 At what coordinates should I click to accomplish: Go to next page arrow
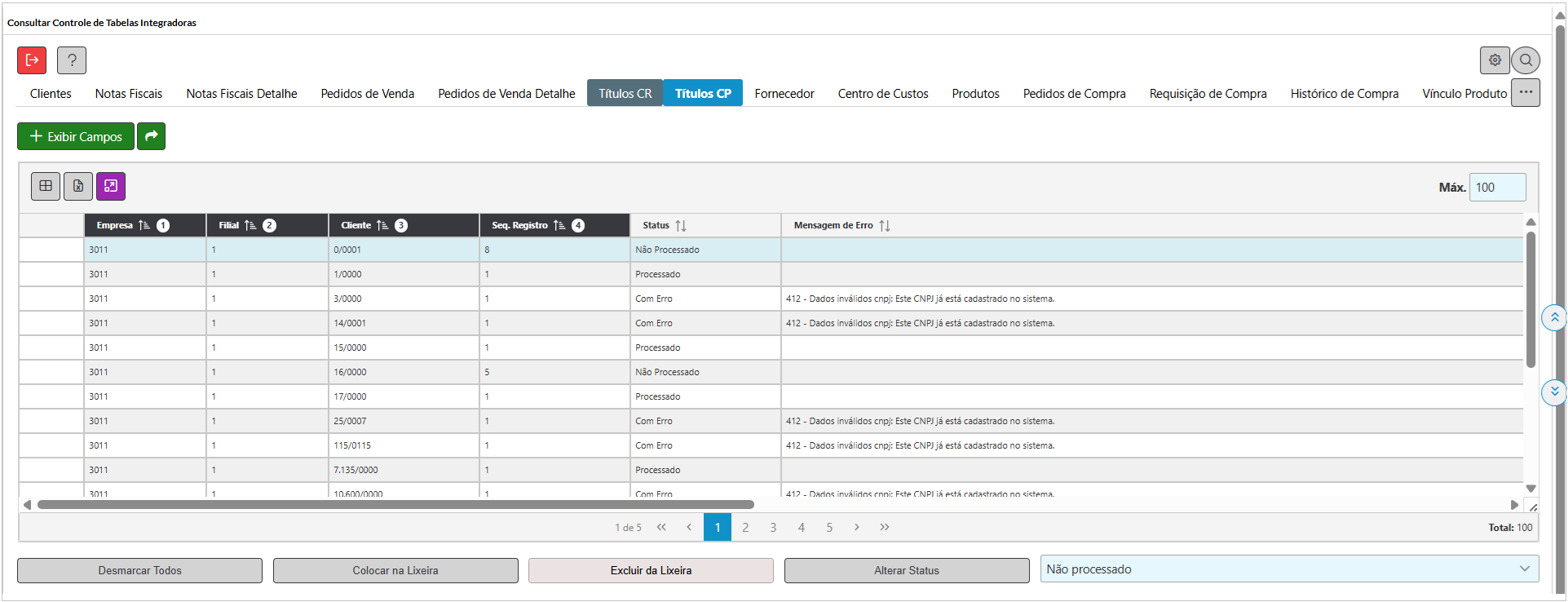[x=857, y=527]
